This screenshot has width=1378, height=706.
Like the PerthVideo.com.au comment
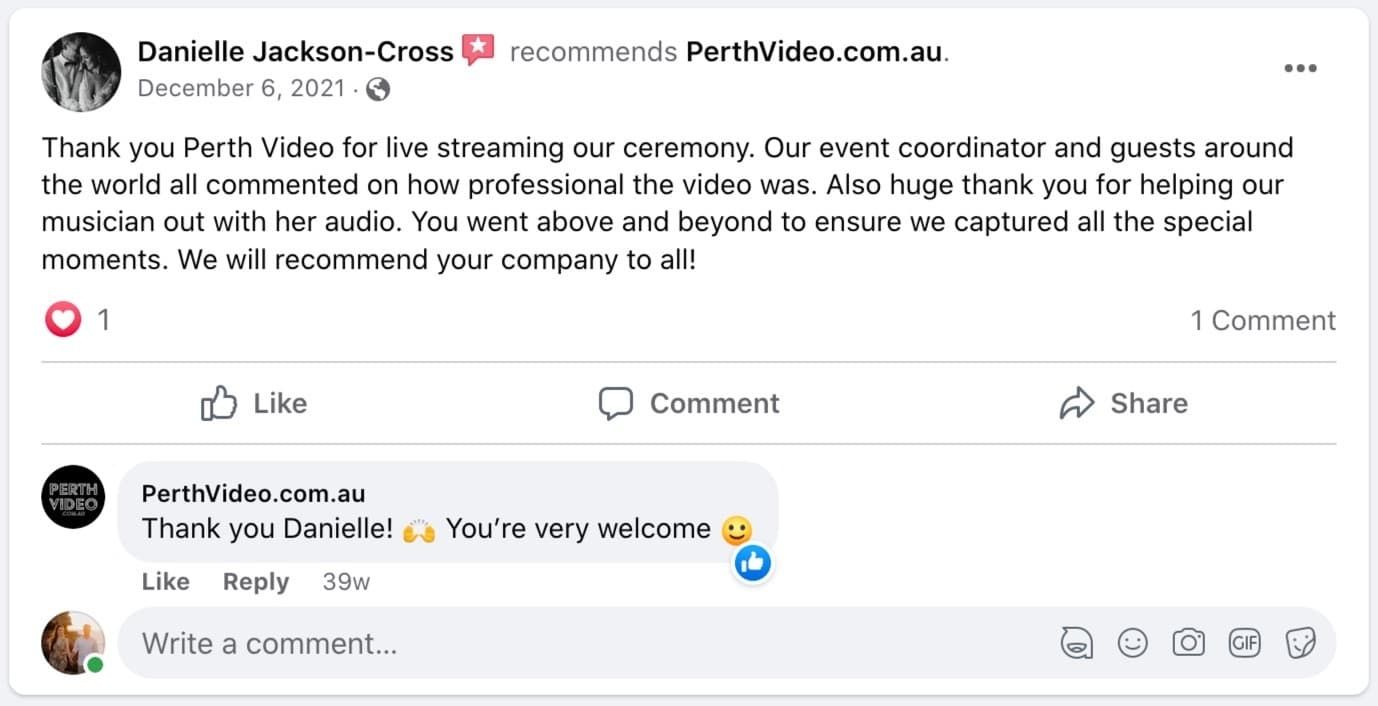coord(165,582)
